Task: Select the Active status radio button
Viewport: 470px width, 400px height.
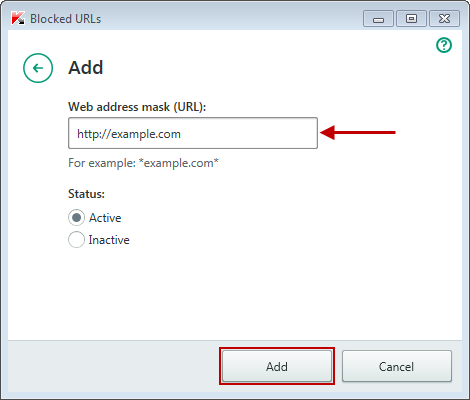Action: [x=76, y=218]
